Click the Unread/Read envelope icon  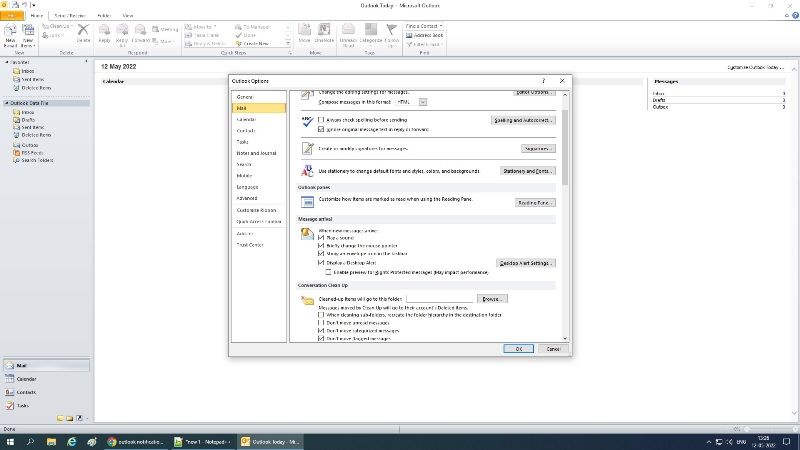(348, 30)
